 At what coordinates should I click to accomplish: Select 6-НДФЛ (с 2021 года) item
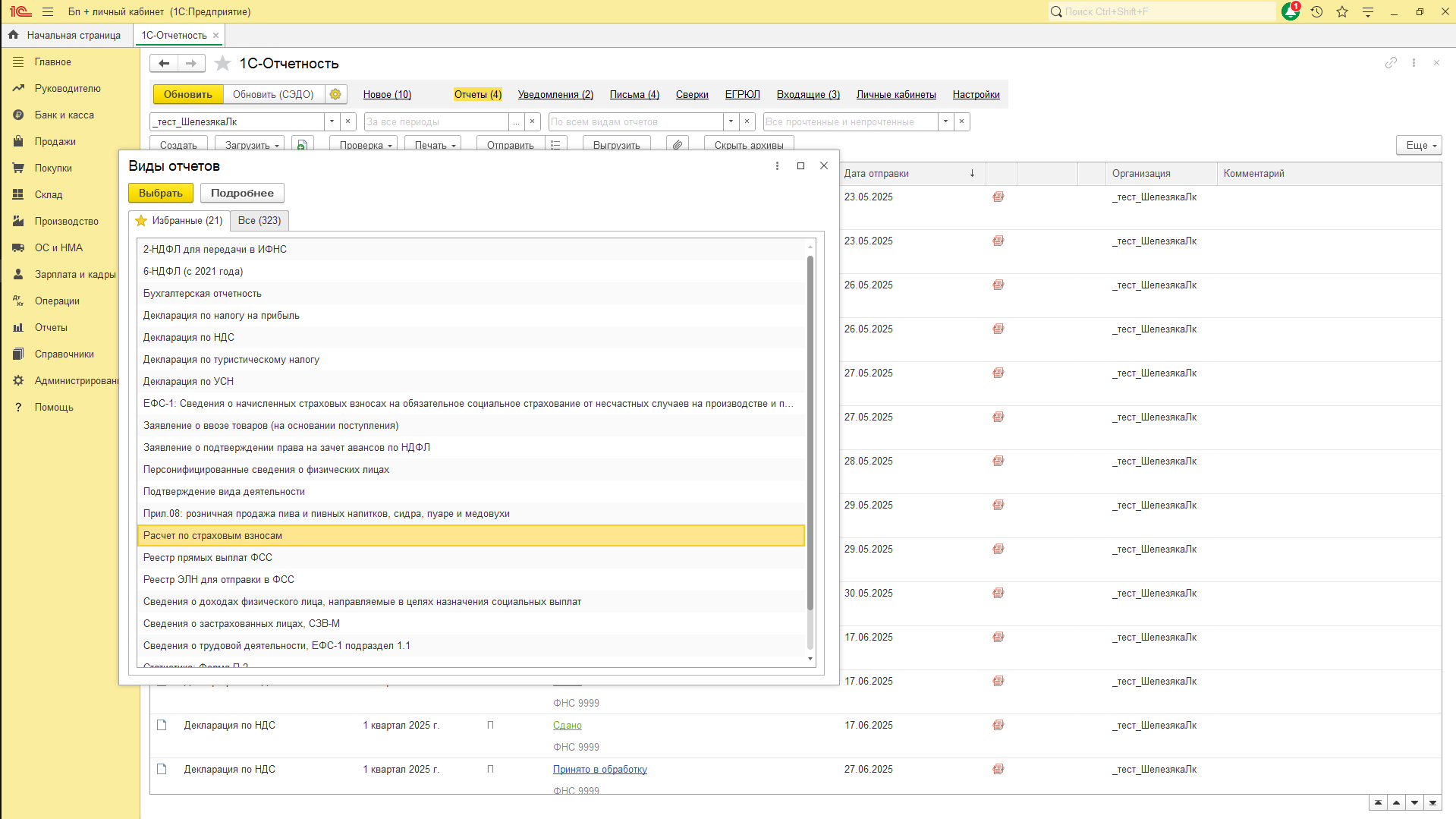pyautogui.click(x=471, y=271)
